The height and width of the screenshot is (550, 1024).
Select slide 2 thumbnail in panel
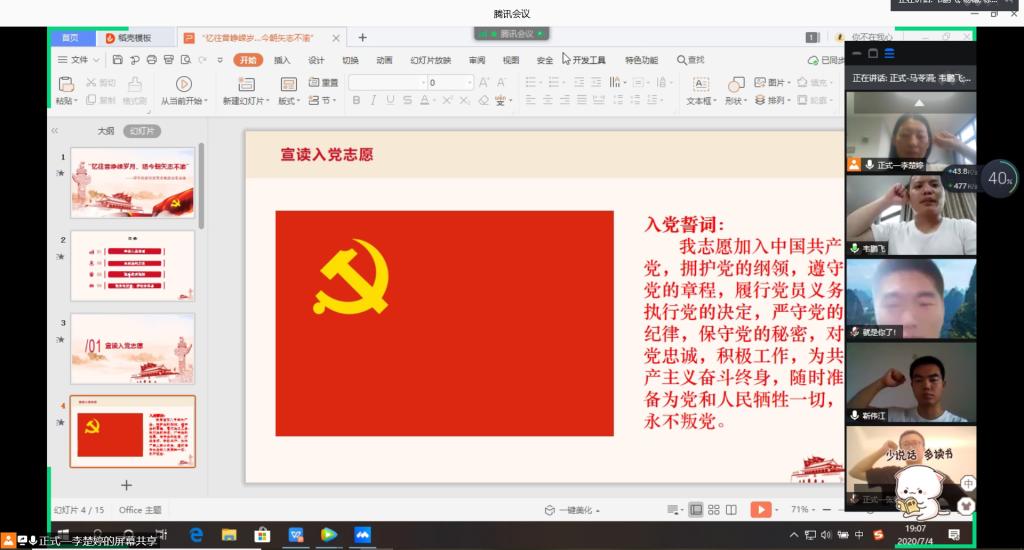pos(132,265)
